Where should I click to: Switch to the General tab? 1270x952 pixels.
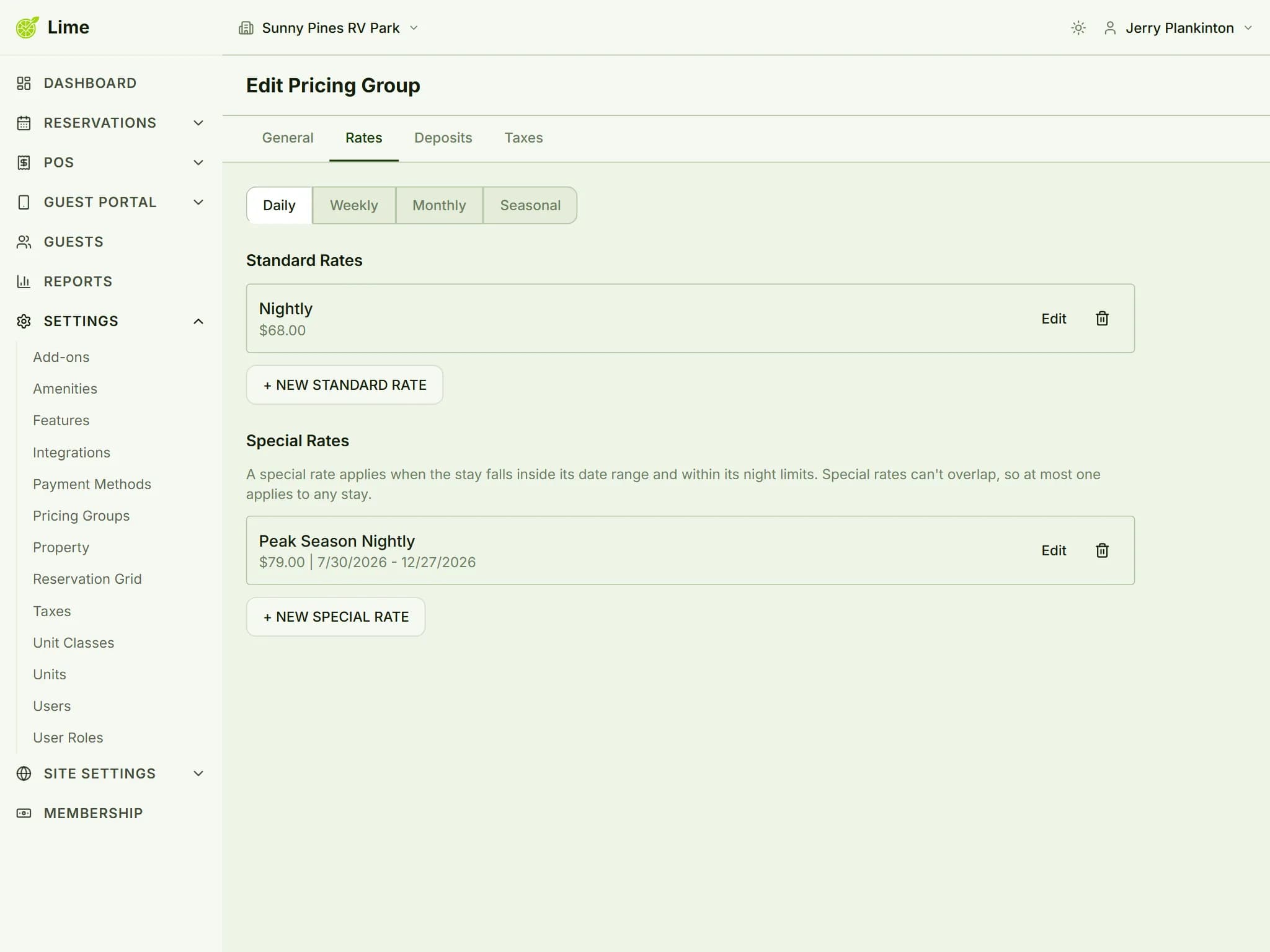(288, 138)
